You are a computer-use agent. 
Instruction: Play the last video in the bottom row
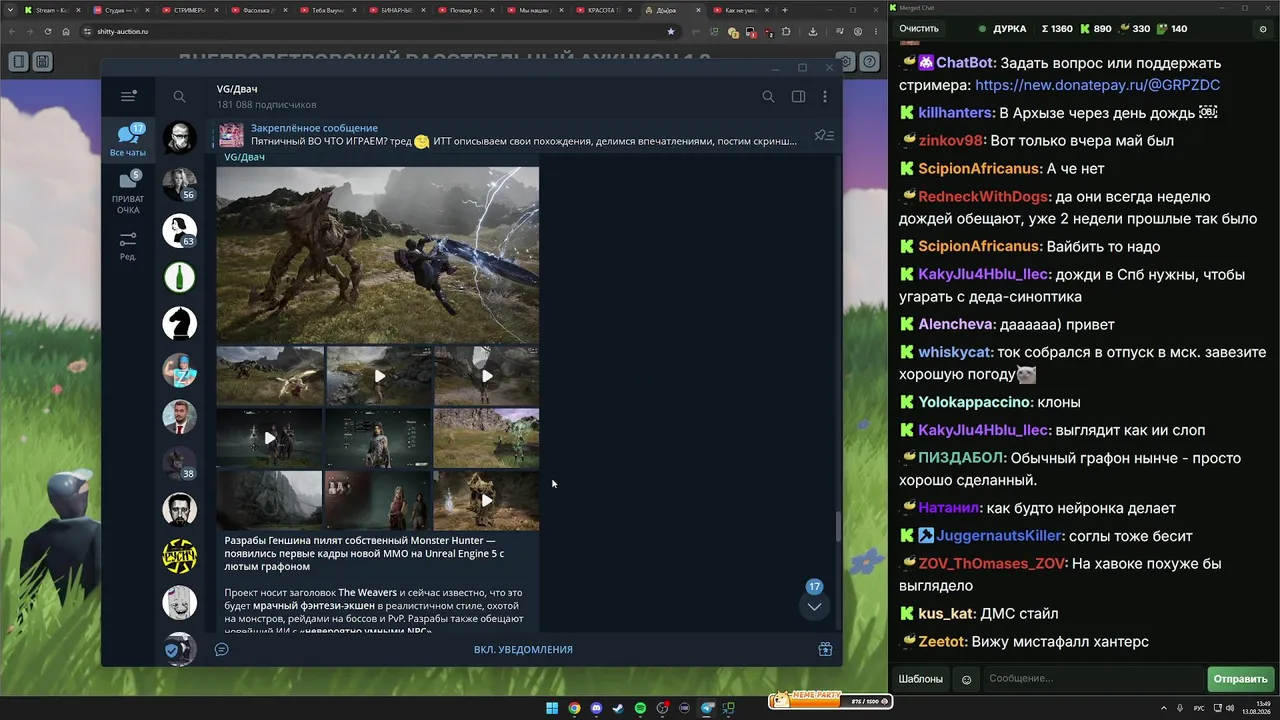[x=487, y=500]
